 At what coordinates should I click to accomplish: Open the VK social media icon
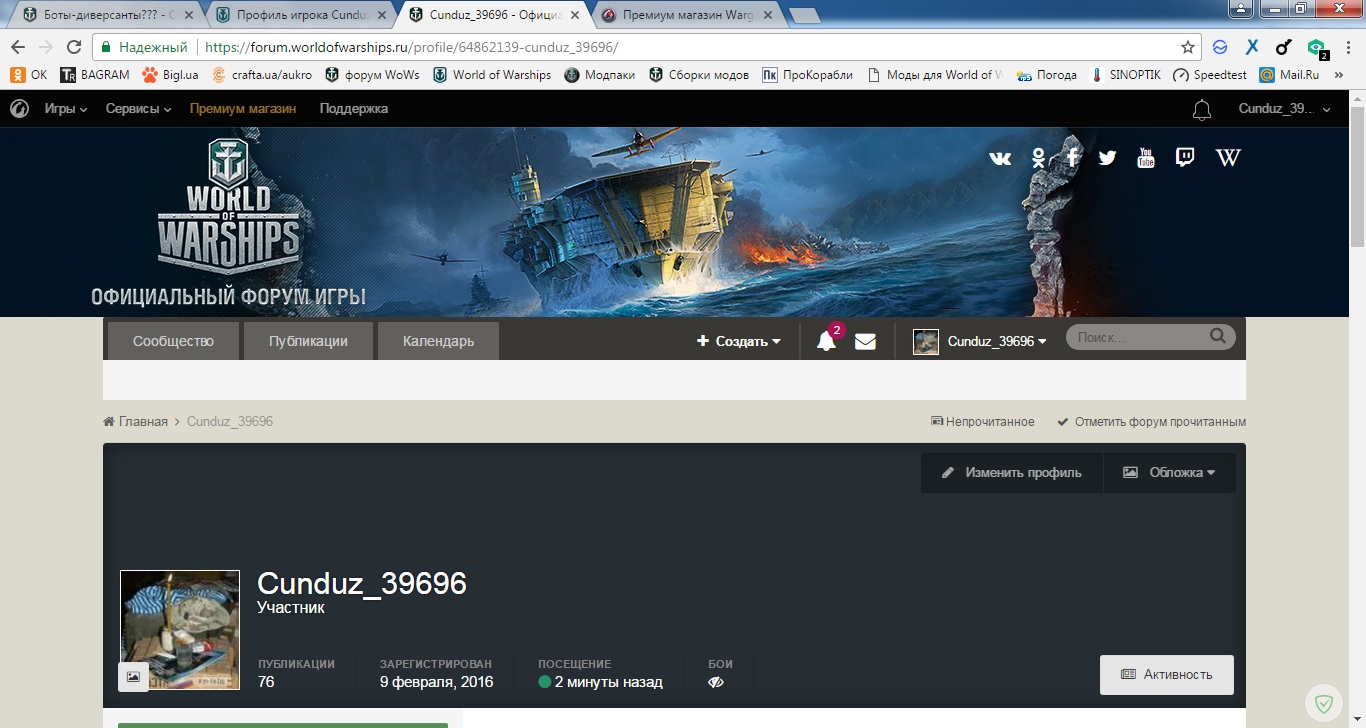click(999, 158)
